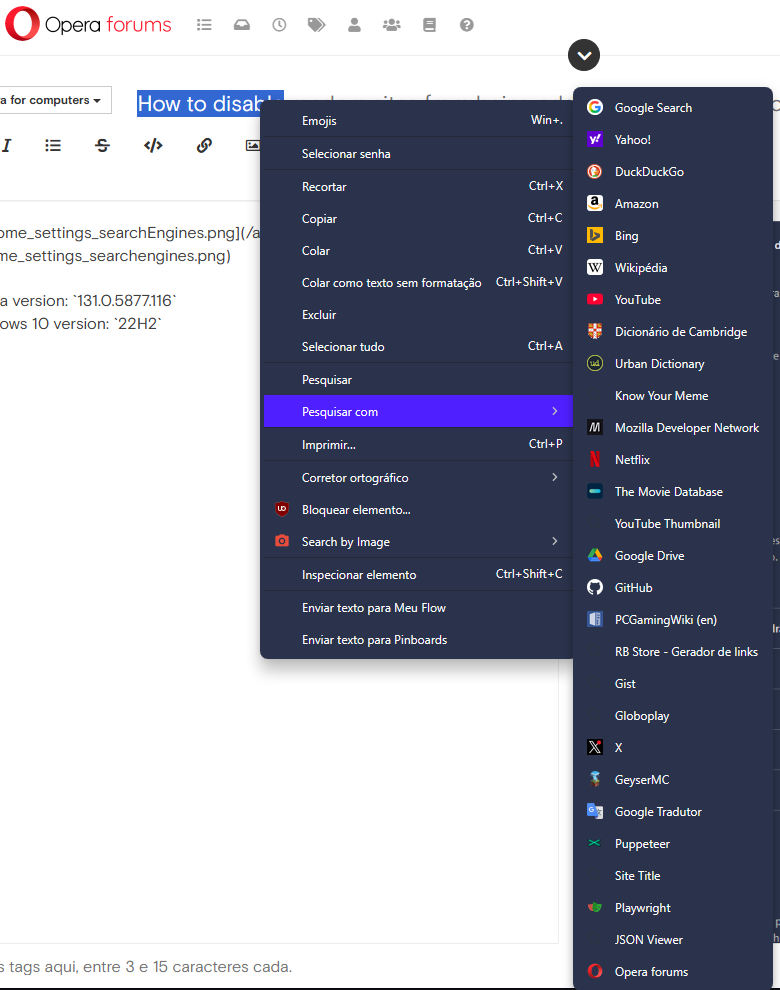Search selection with X
The width and height of the screenshot is (780, 990).
click(x=673, y=748)
